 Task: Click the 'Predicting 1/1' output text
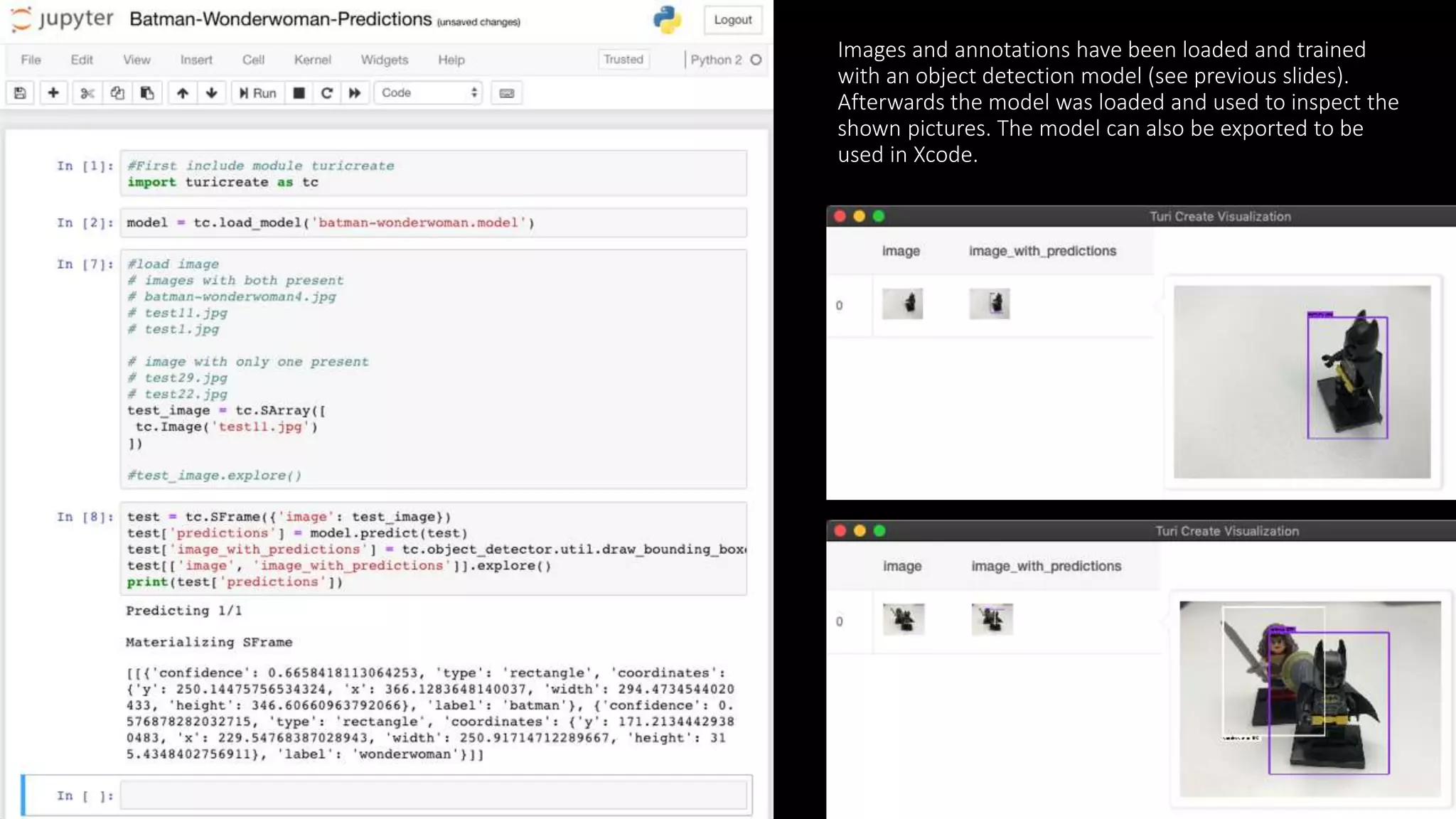tap(184, 611)
